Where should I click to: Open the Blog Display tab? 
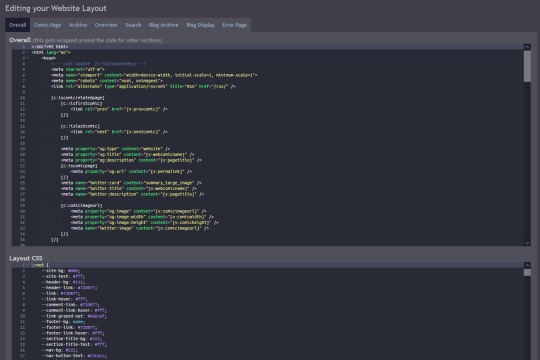click(200, 25)
